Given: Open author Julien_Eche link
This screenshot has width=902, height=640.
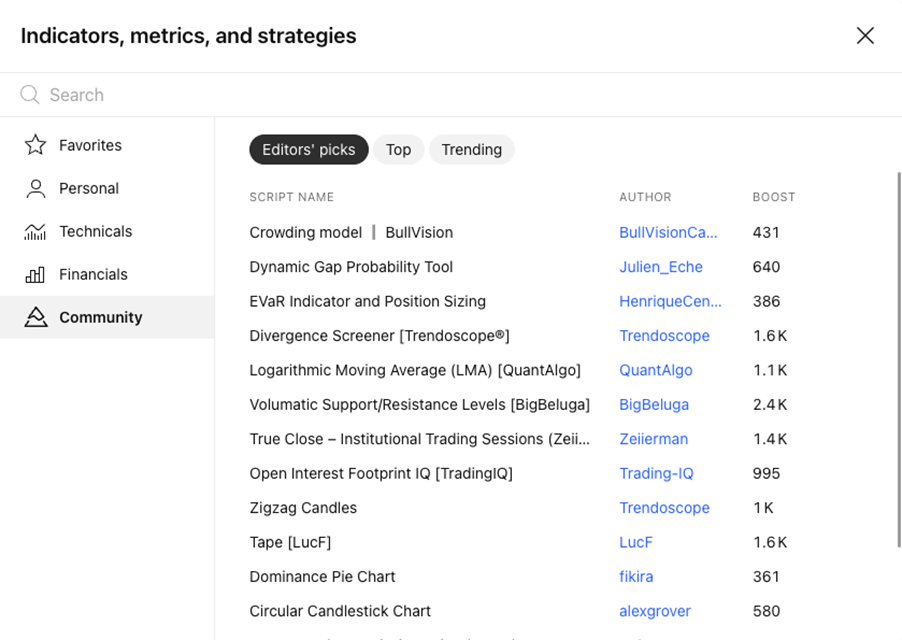Looking at the screenshot, I should point(661,267).
